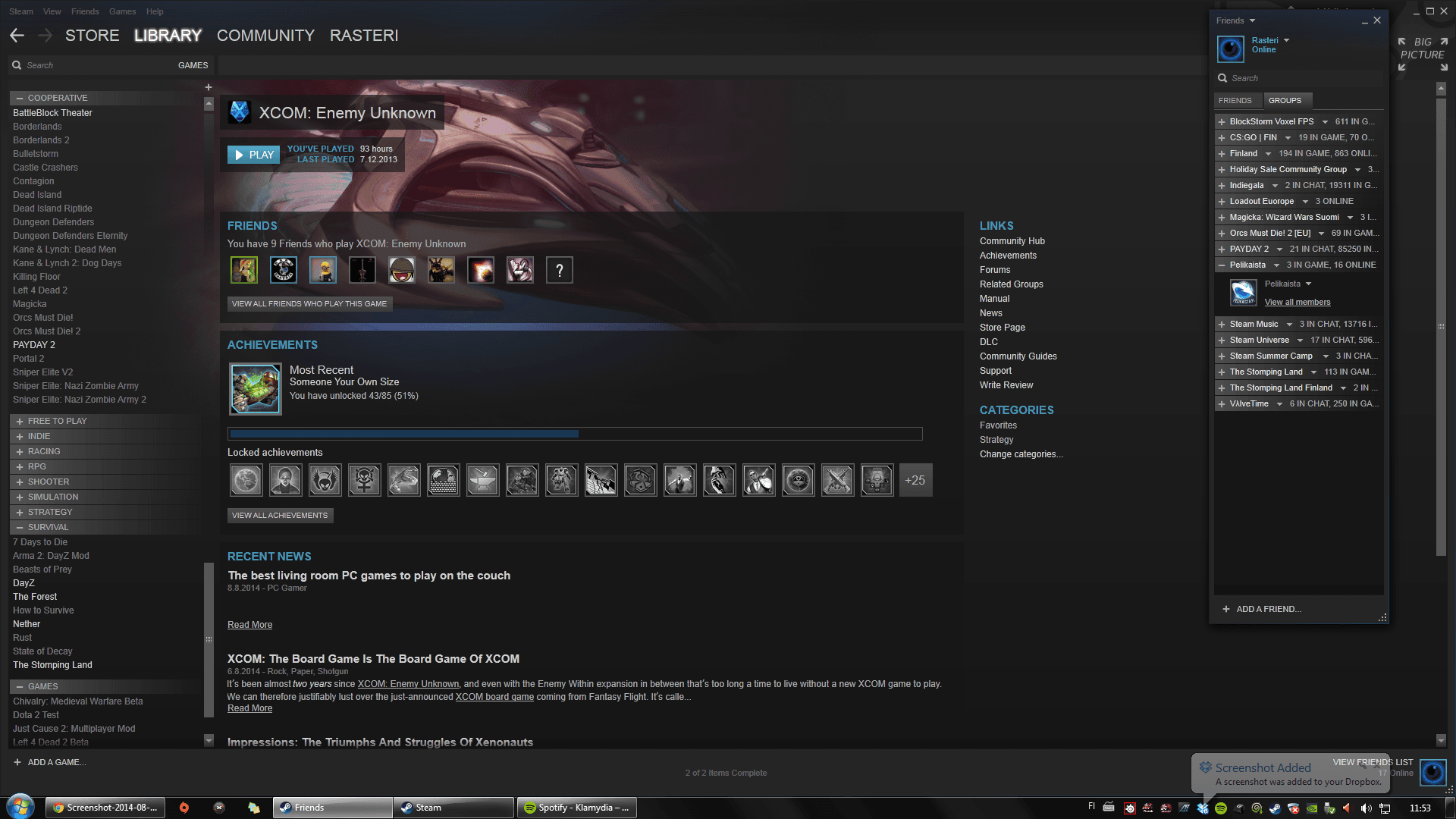Click the PLAY button for XCOM
This screenshot has height=819, width=1456.
254,155
